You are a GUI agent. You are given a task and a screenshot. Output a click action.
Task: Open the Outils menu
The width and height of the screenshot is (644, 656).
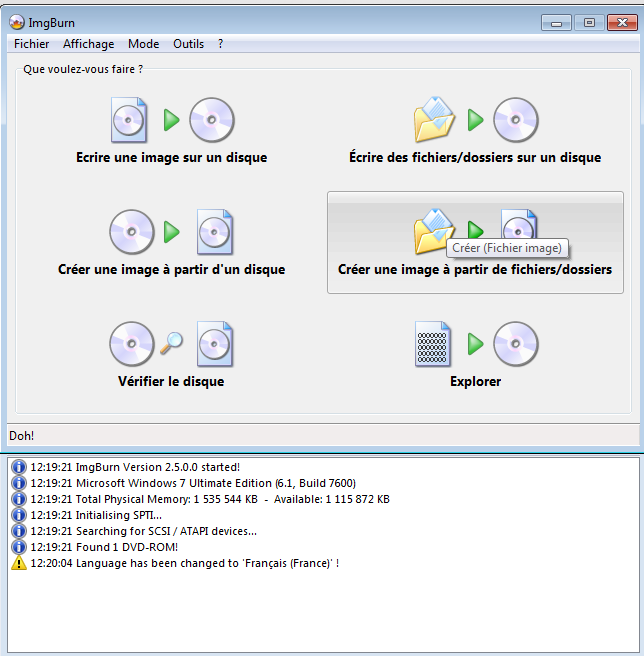188,44
